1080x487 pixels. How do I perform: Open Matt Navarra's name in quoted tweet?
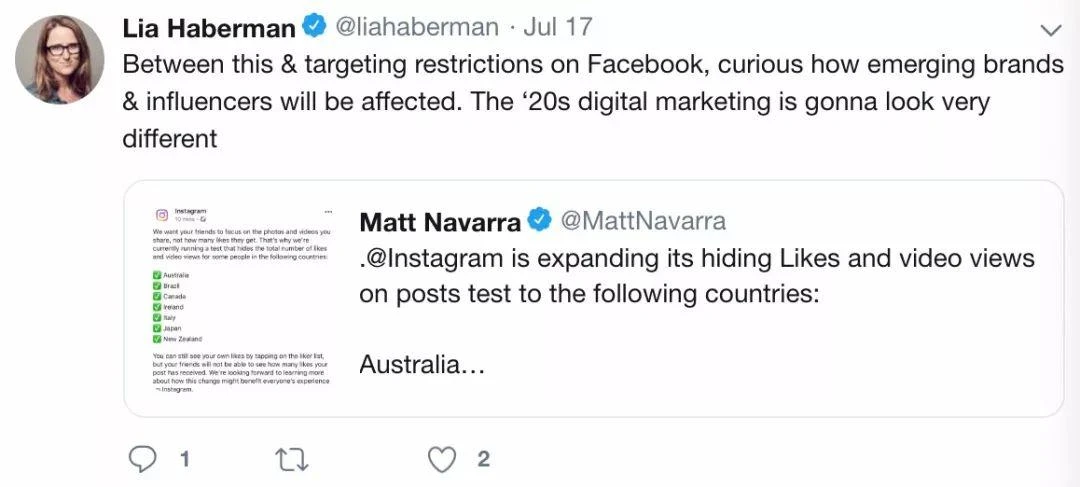(x=440, y=222)
